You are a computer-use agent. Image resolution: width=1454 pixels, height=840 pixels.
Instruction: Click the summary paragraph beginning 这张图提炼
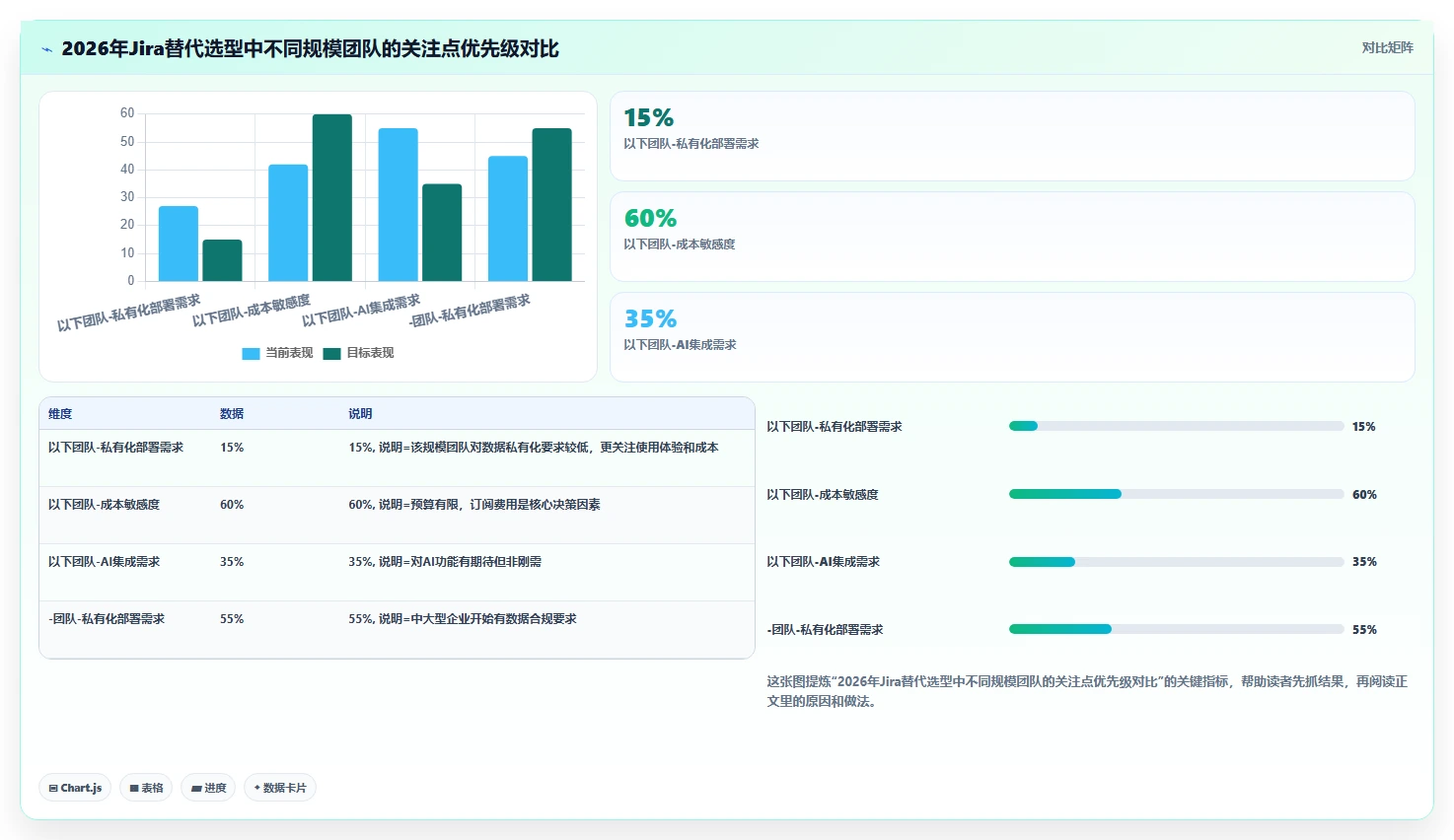pyautogui.click(x=1087, y=691)
